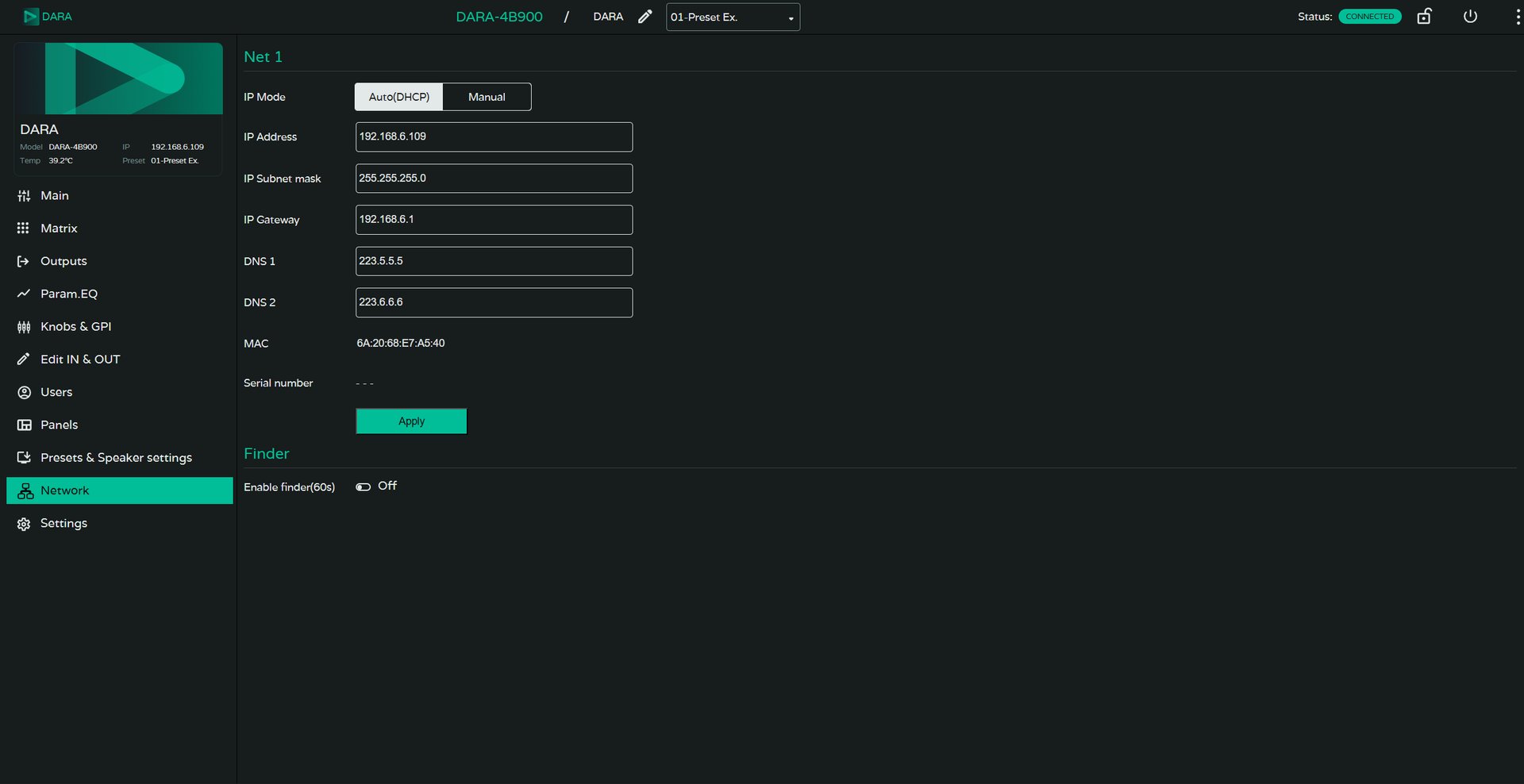
Task: Click the DNS 2 input field
Action: pos(494,302)
